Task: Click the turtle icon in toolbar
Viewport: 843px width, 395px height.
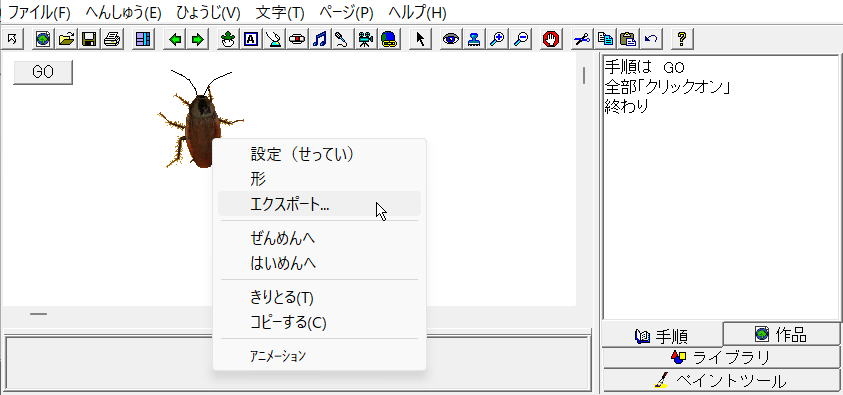Action: pyautogui.click(x=228, y=39)
